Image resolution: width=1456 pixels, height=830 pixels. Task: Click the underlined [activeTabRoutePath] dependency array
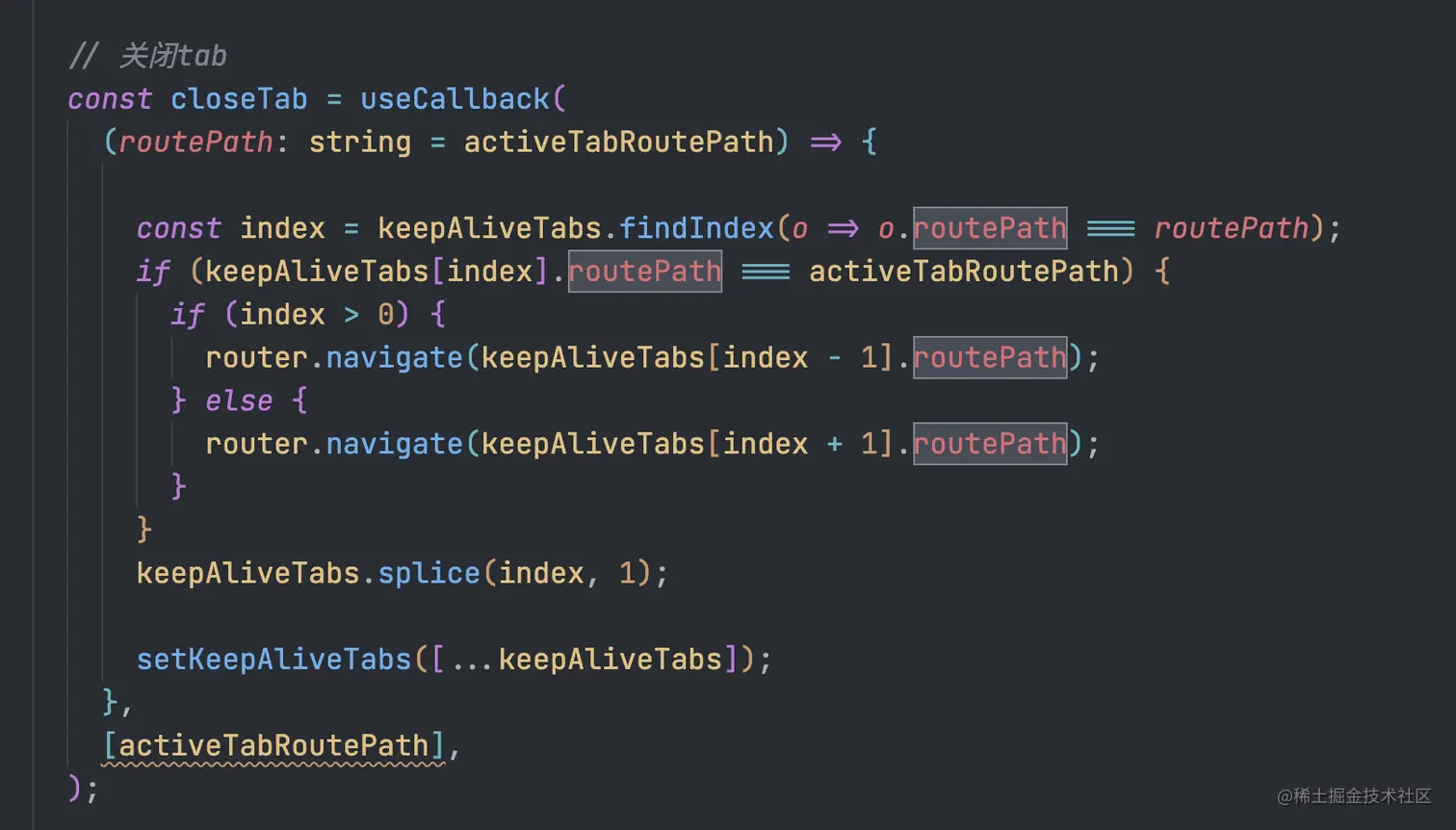[x=273, y=745]
